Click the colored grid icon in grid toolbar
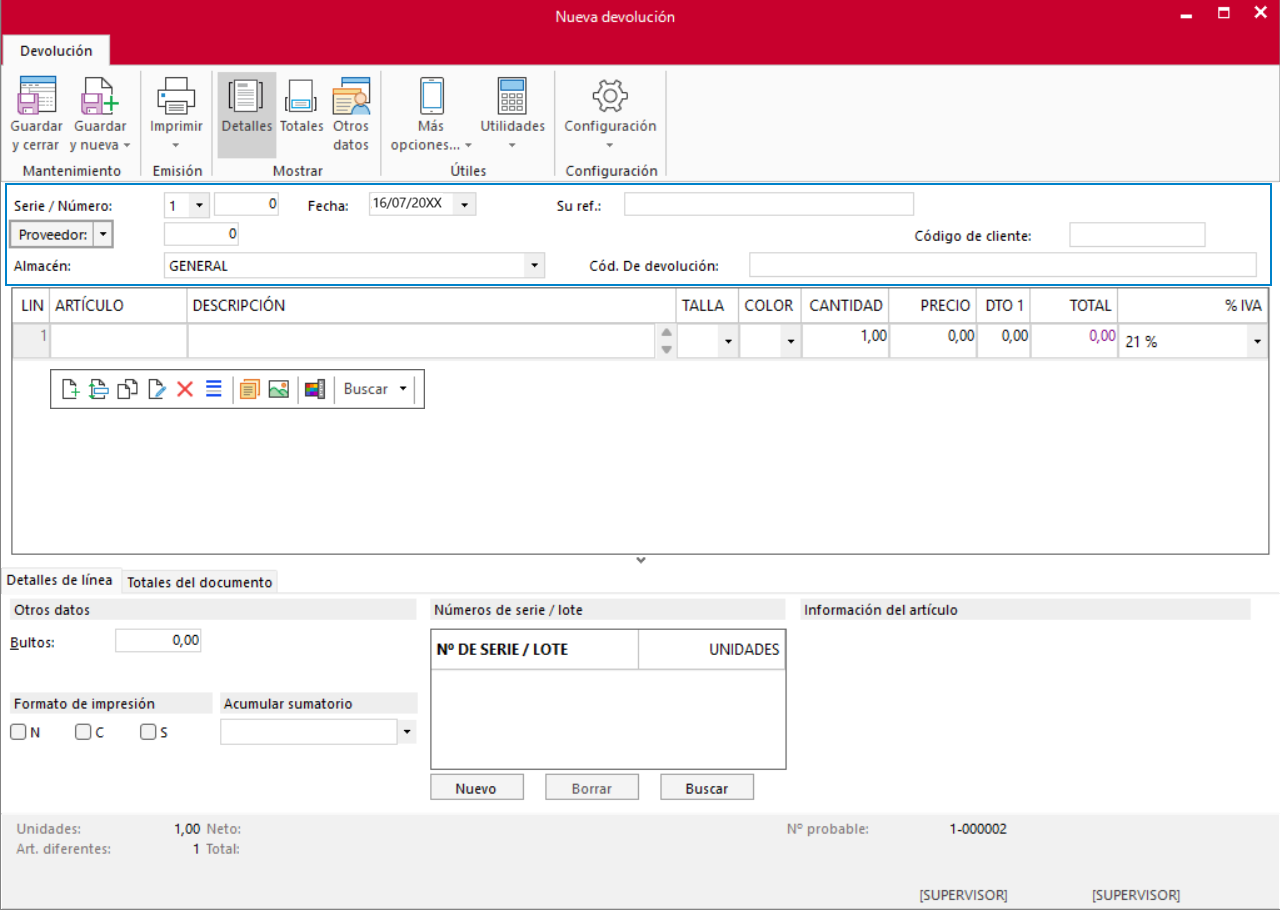Viewport: 1280px width, 912px height. coord(315,389)
